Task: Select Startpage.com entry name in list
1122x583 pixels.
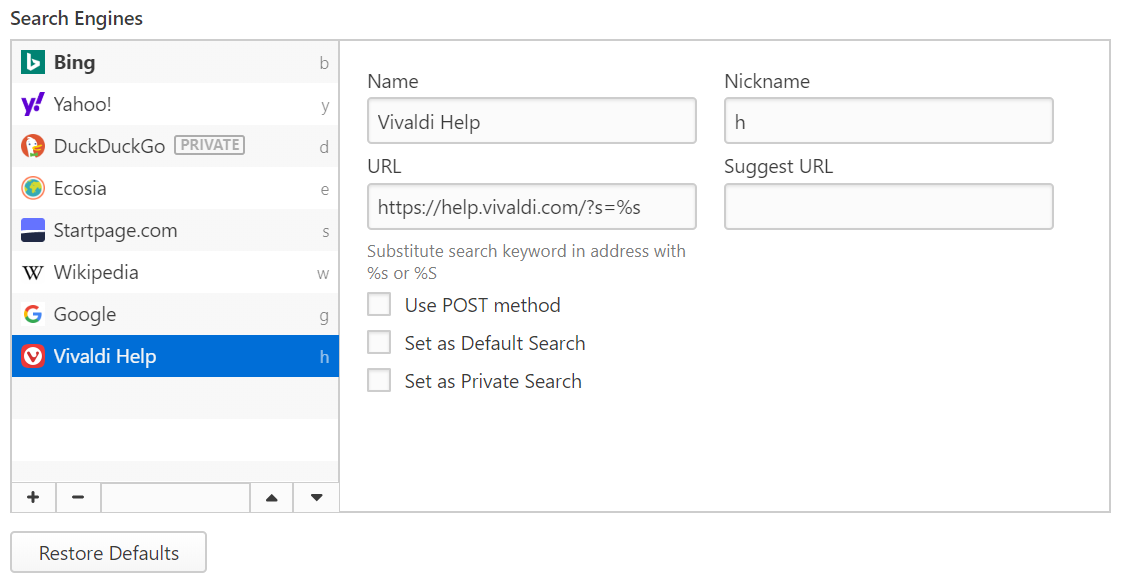Action: pyautogui.click(x=115, y=231)
